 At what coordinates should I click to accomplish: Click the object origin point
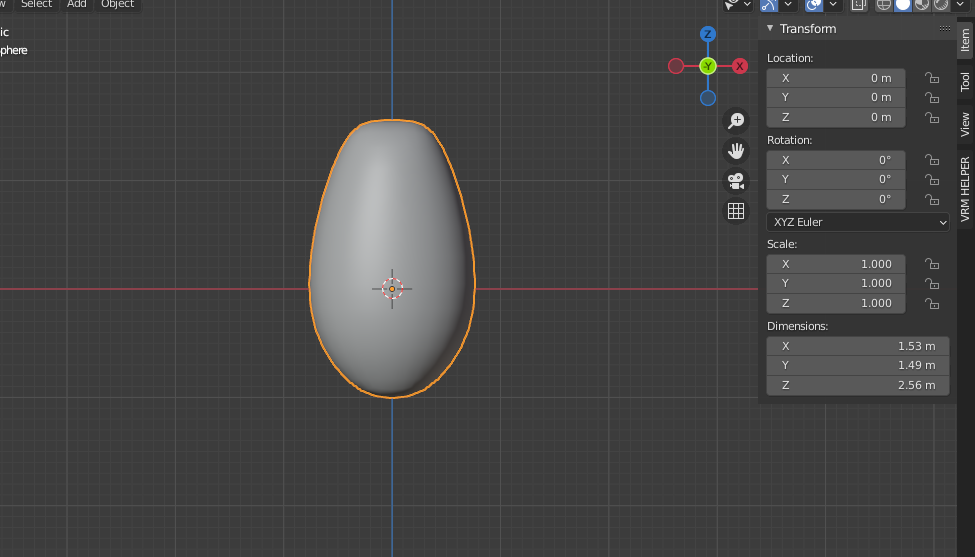pos(392,289)
